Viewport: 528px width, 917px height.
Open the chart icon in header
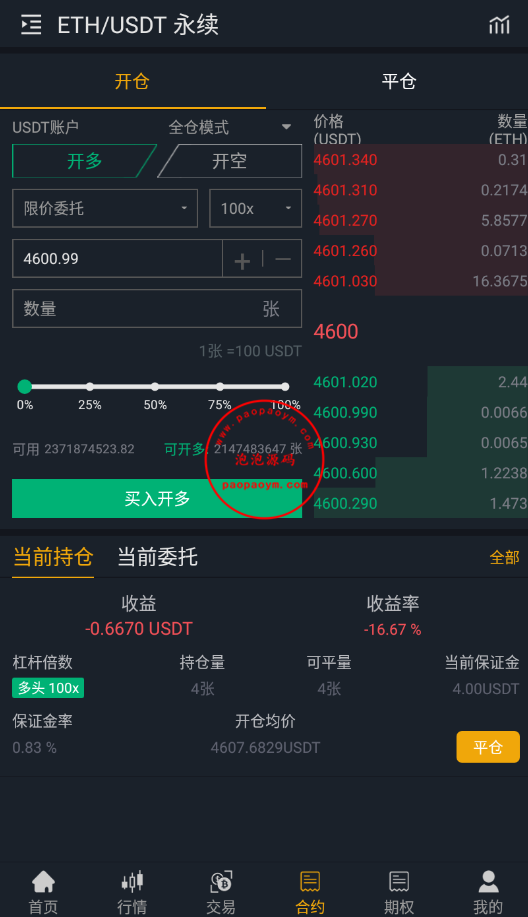coord(499,25)
